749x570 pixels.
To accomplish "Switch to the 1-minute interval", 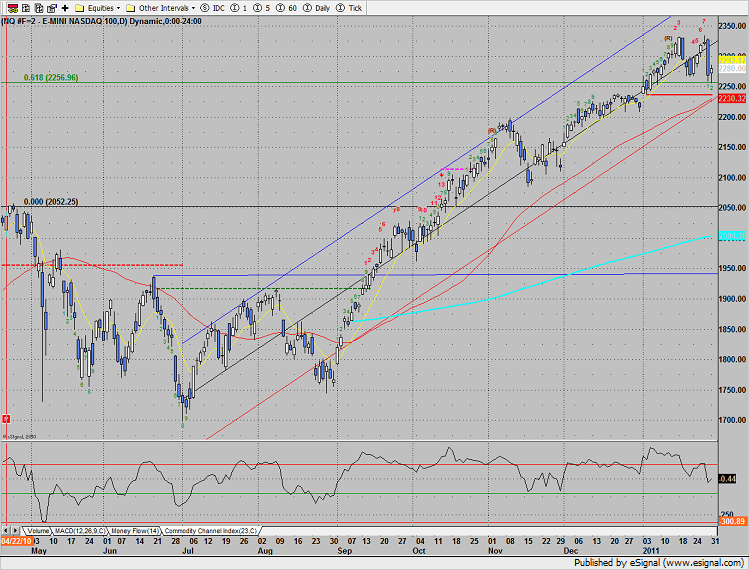I will (239, 8).
